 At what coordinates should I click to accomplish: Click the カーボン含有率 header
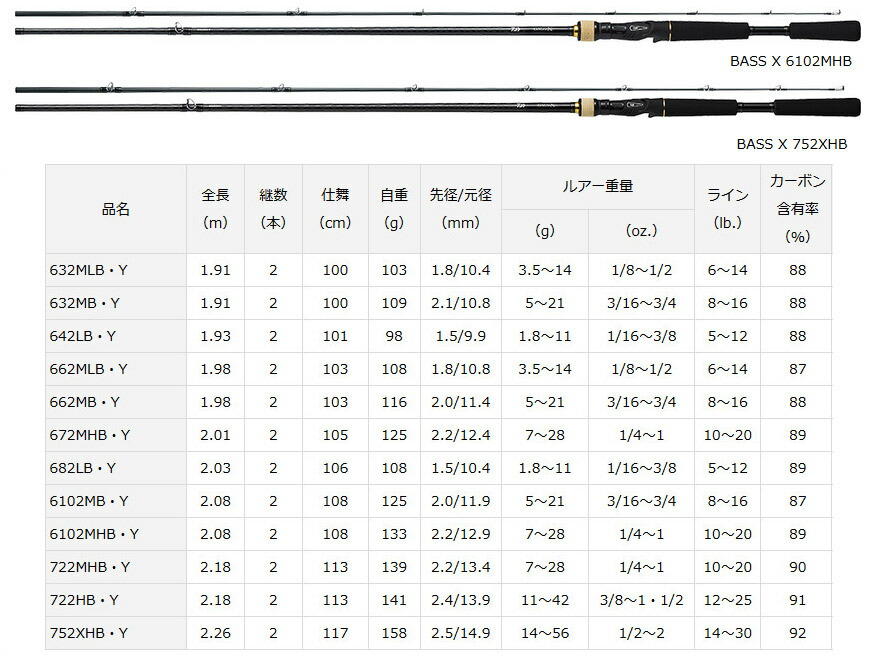[x=796, y=209]
